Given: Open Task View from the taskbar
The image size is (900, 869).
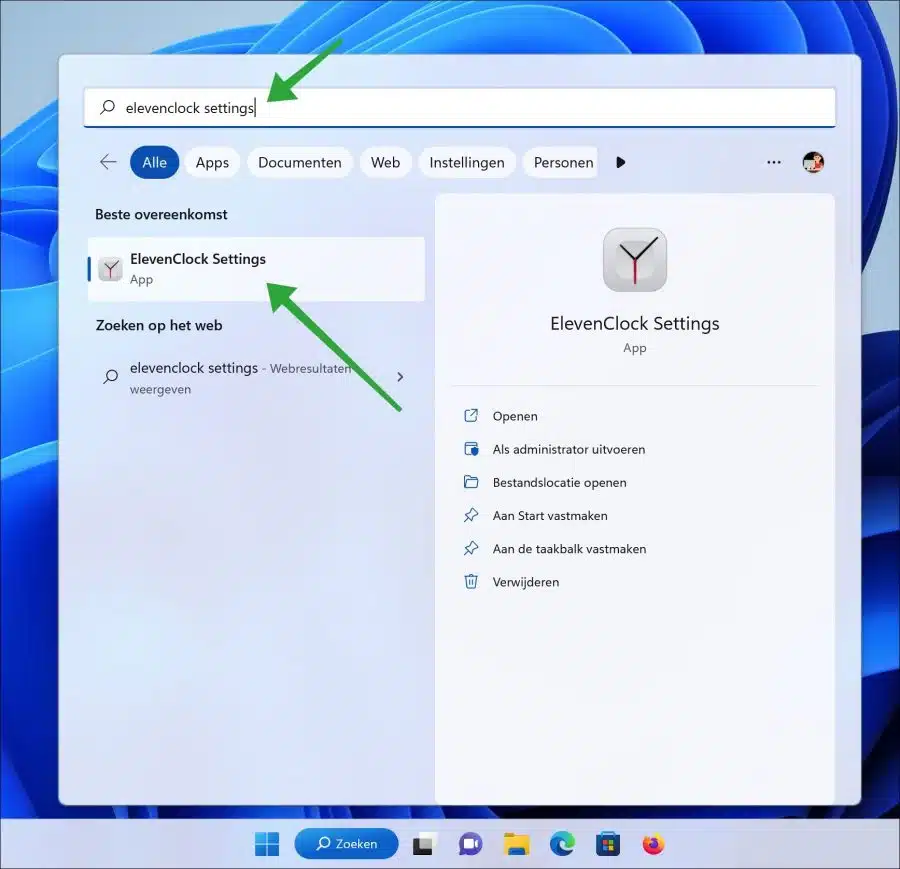Looking at the screenshot, I should (425, 844).
